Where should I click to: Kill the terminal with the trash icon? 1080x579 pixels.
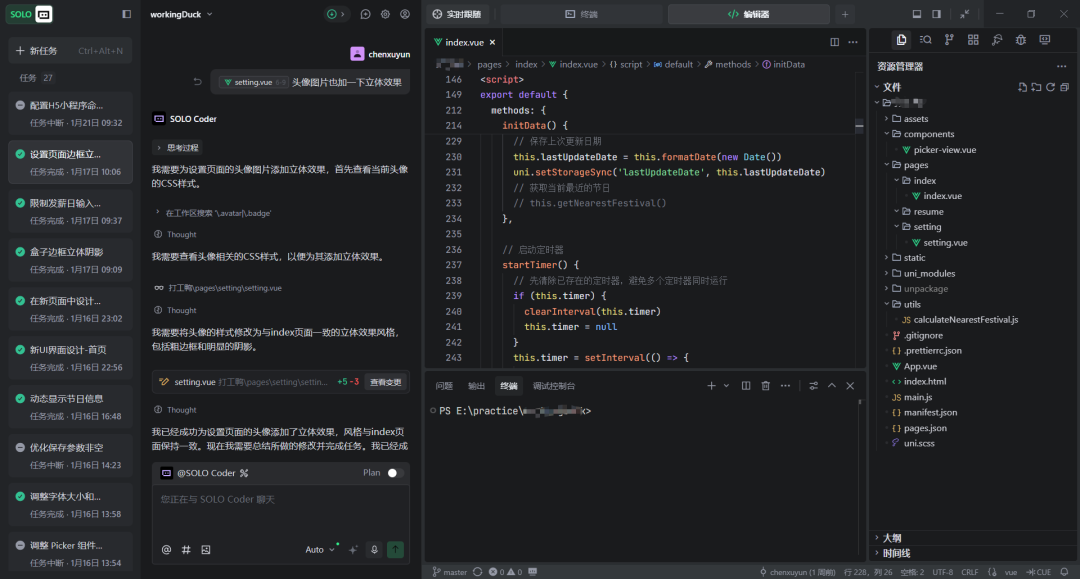click(x=765, y=386)
